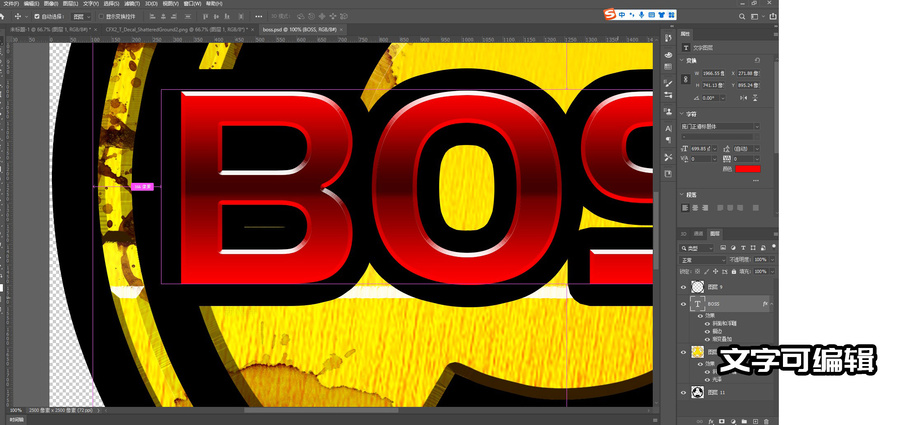
Task: Open the 滤镜 (Filter) menu
Action: coord(133,3)
